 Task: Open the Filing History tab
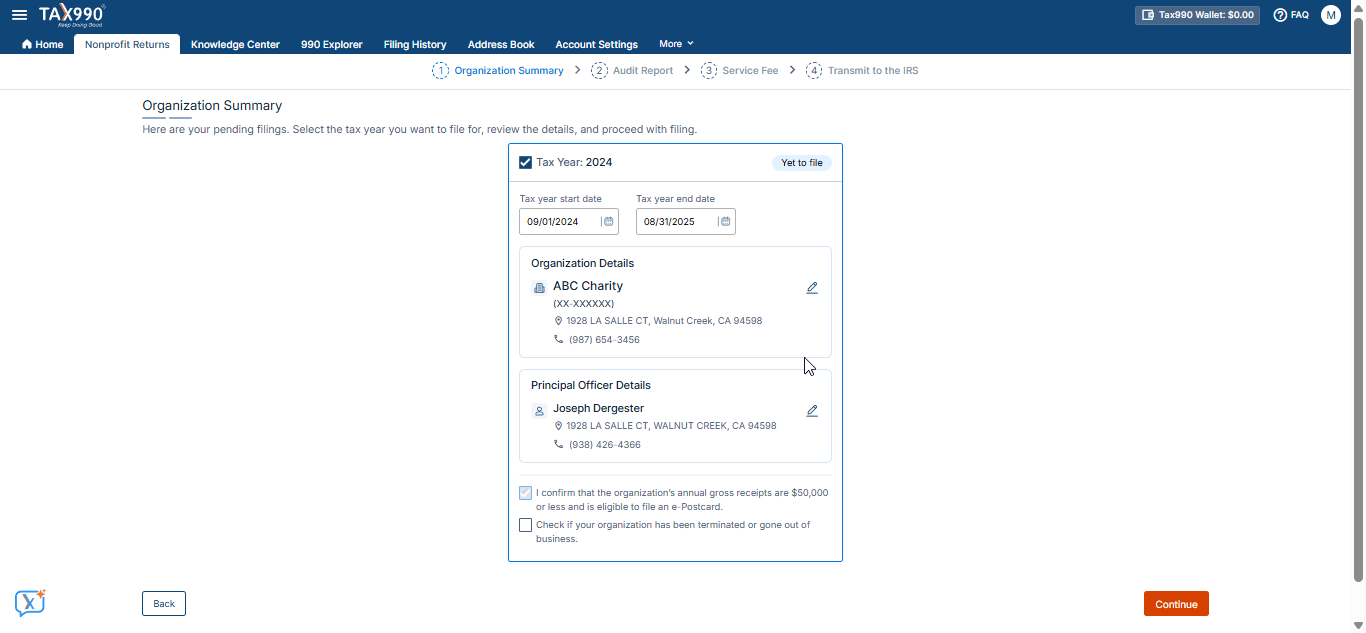[x=415, y=44]
